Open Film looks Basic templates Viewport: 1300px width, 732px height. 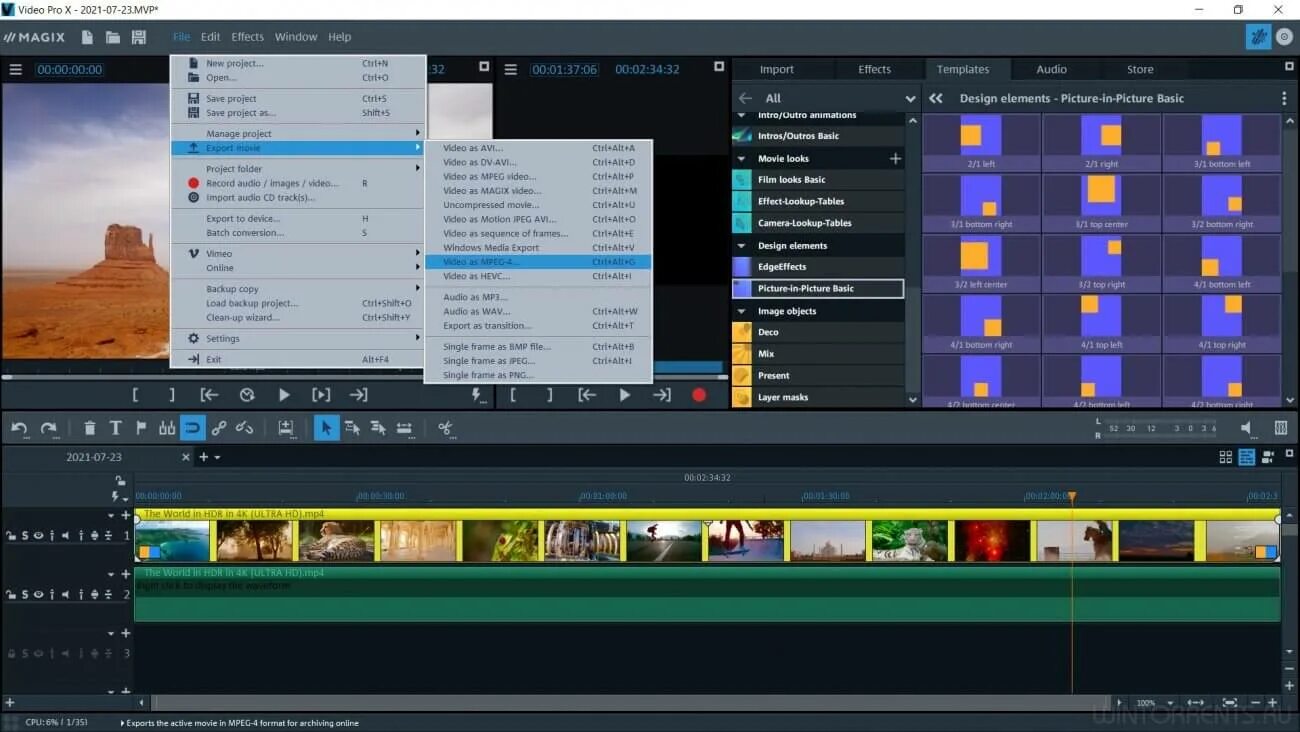[818, 180]
